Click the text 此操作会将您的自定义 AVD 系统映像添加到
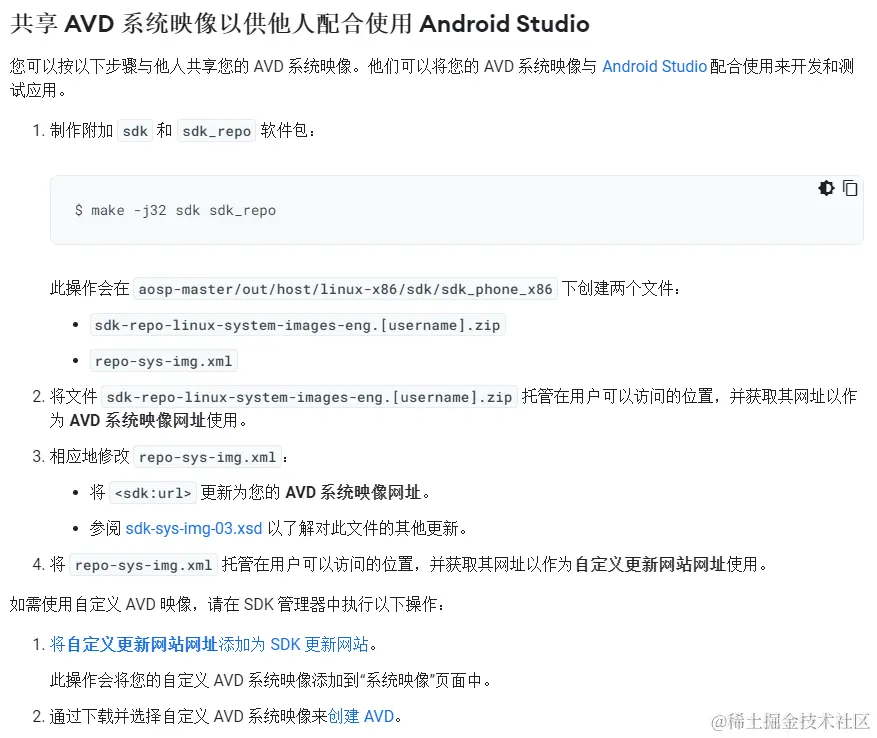This screenshot has height=738, width=877. tap(270, 680)
